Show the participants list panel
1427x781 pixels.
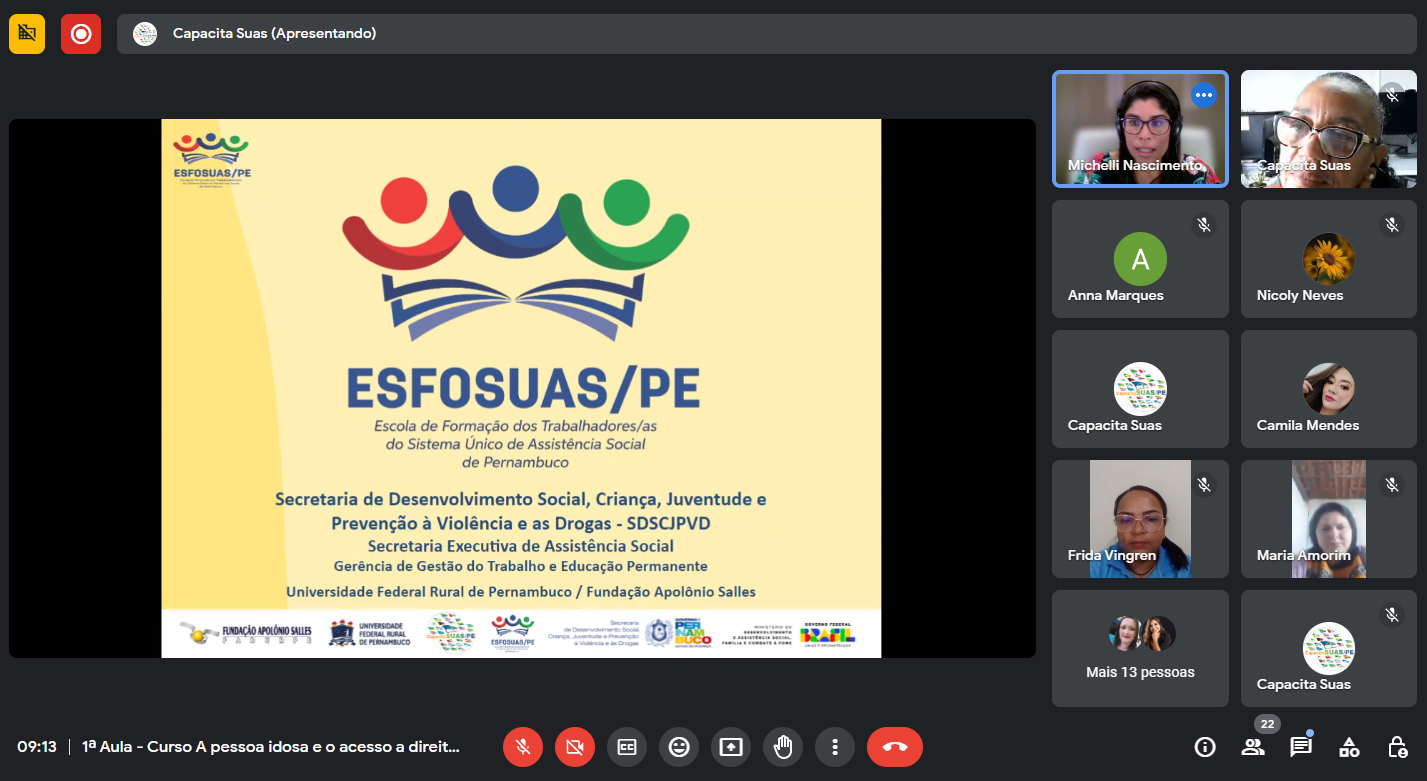1253,747
